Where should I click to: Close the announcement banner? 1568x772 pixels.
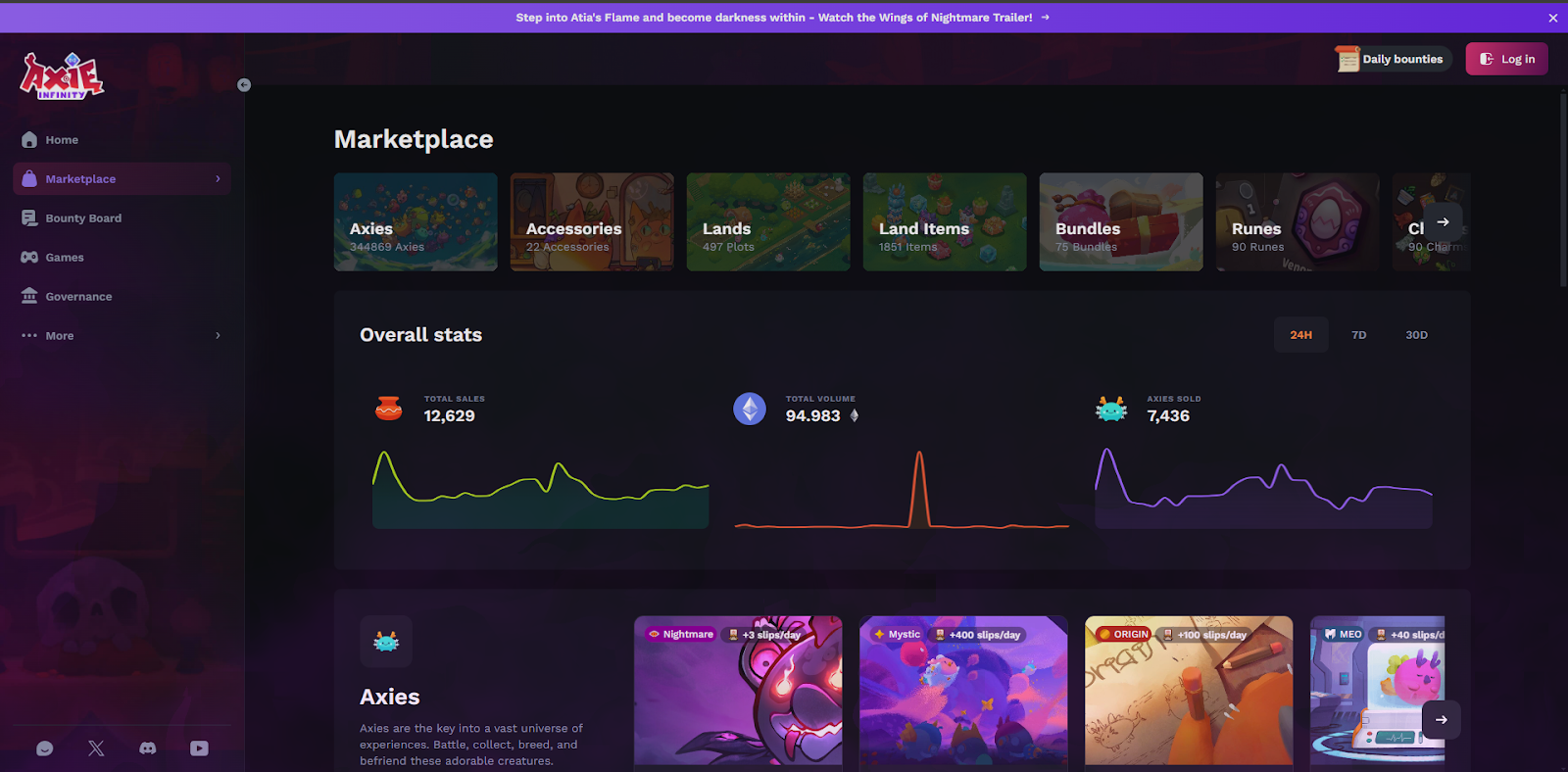point(1553,18)
